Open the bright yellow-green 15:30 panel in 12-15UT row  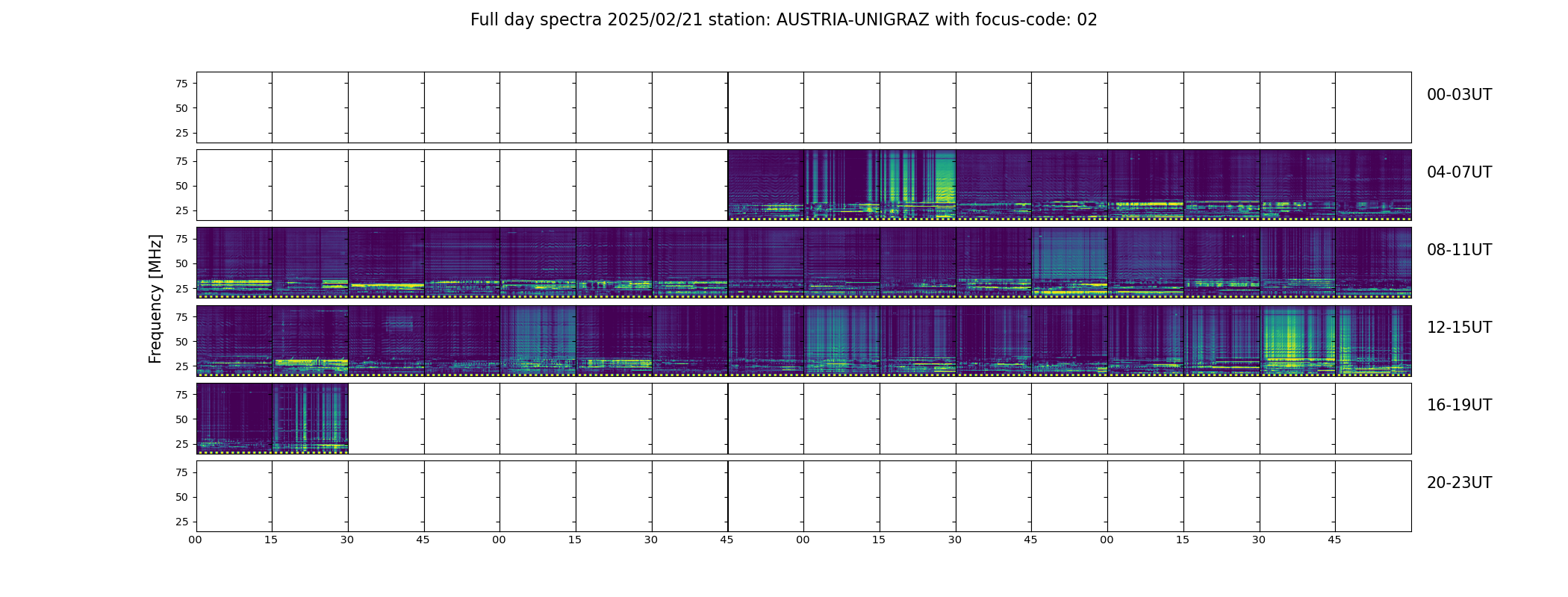(x=1297, y=340)
